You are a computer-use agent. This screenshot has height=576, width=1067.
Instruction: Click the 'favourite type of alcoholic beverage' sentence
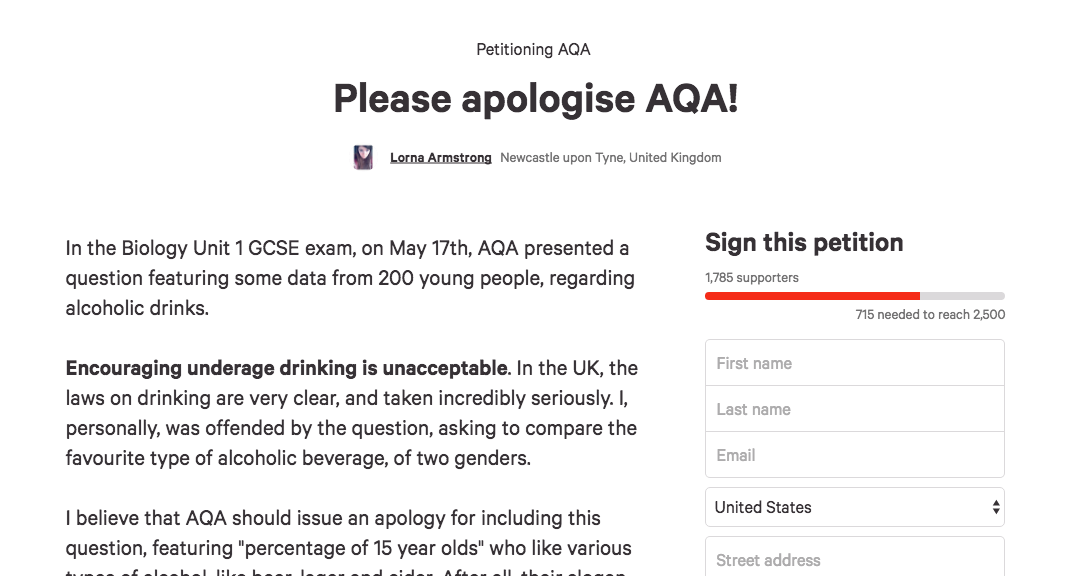pyautogui.click(x=298, y=458)
